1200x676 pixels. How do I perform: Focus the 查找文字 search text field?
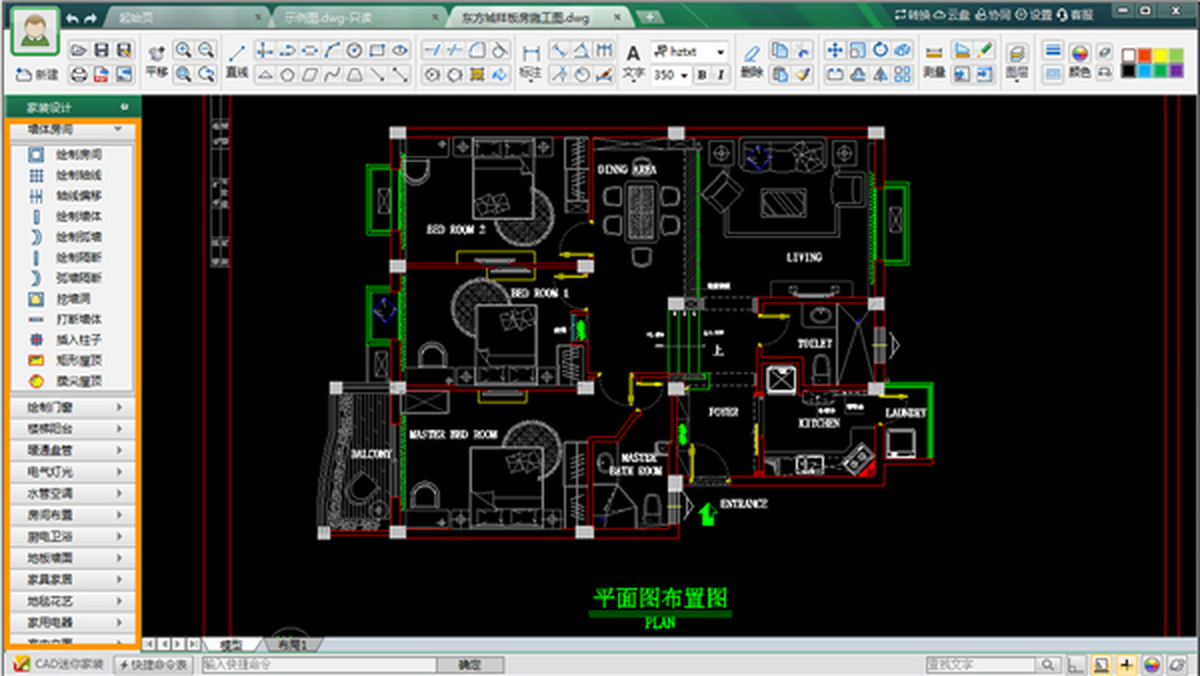coord(980,664)
